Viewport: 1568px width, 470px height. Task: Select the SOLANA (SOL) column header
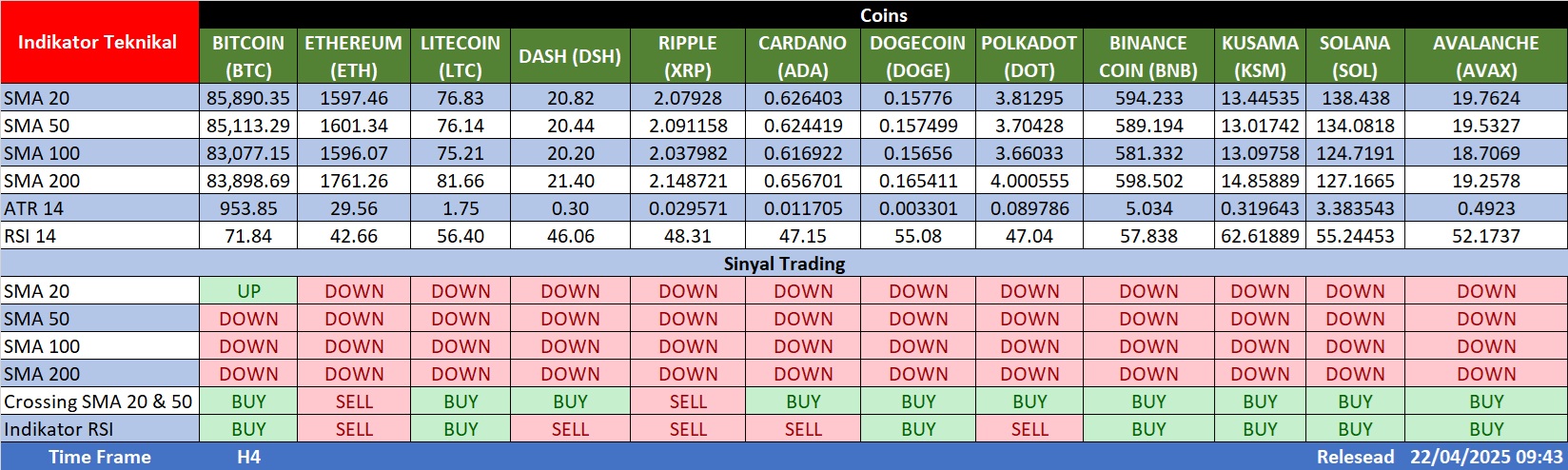(1355, 56)
